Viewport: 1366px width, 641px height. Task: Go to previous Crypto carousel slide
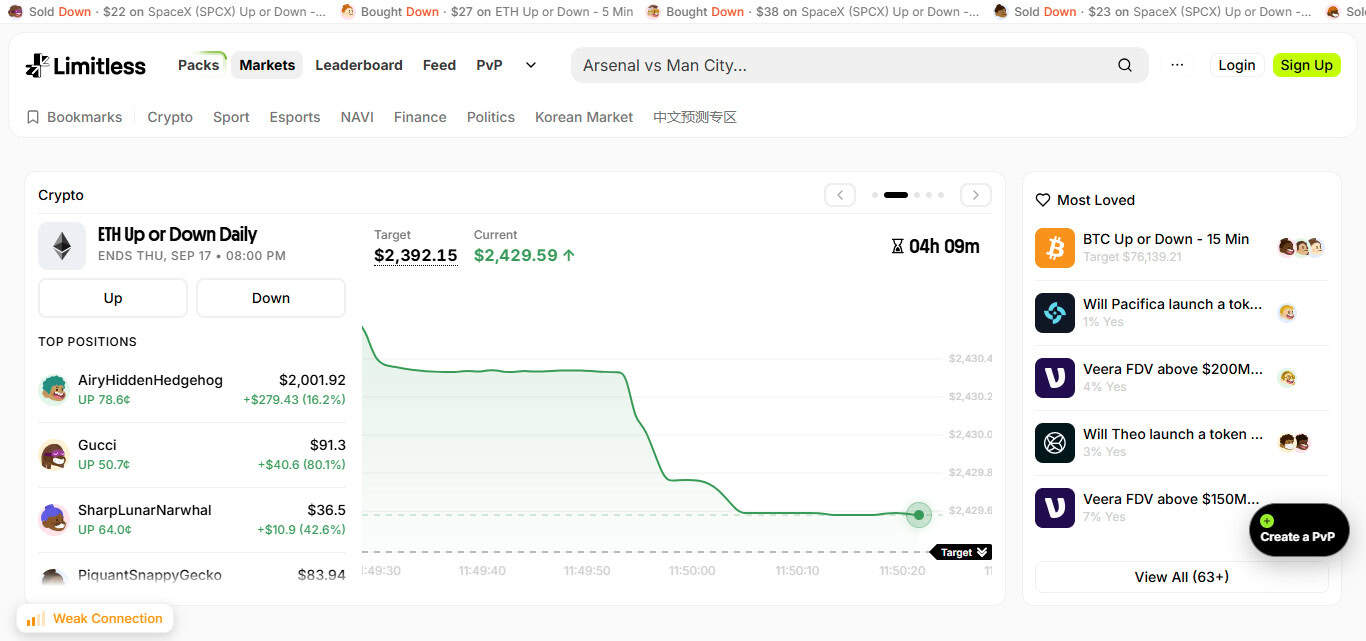(x=840, y=195)
